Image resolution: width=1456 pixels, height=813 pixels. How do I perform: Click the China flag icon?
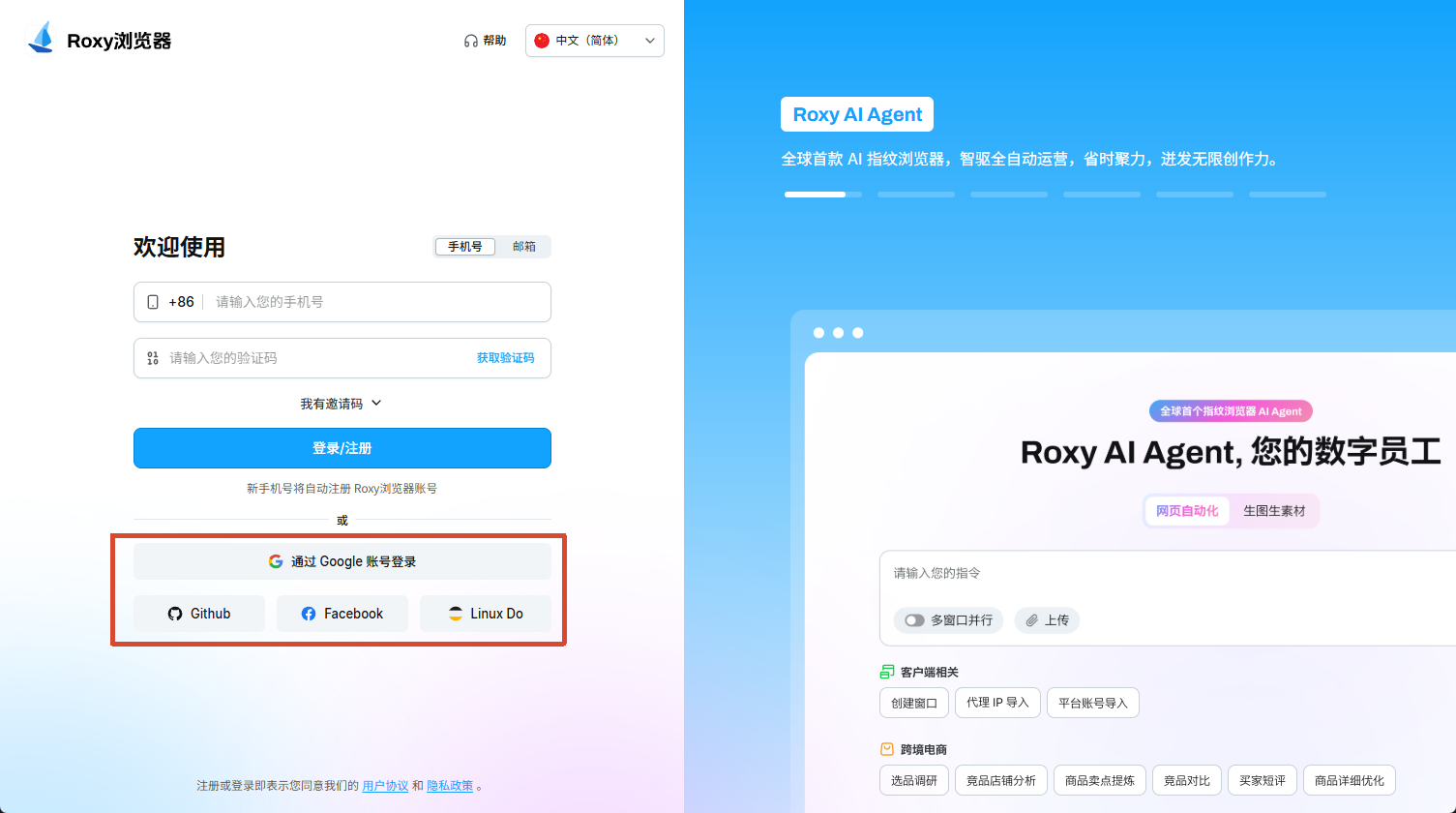coord(542,41)
